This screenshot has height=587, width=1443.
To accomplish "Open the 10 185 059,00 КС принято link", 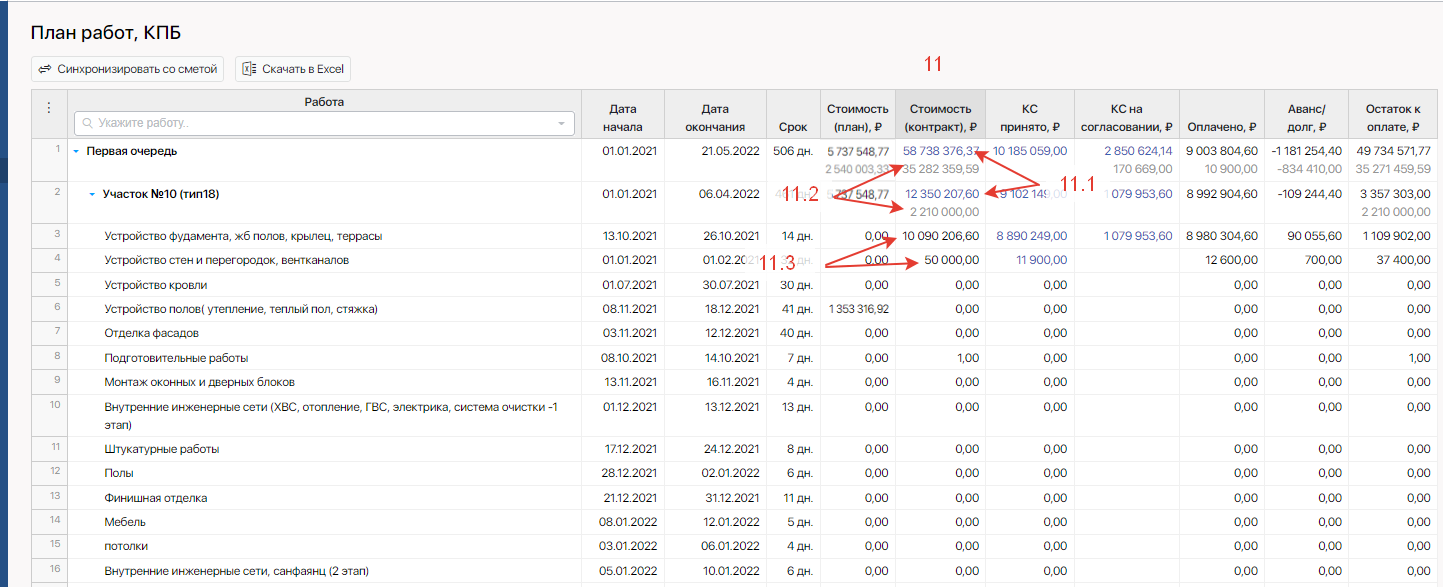I will point(1029,151).
